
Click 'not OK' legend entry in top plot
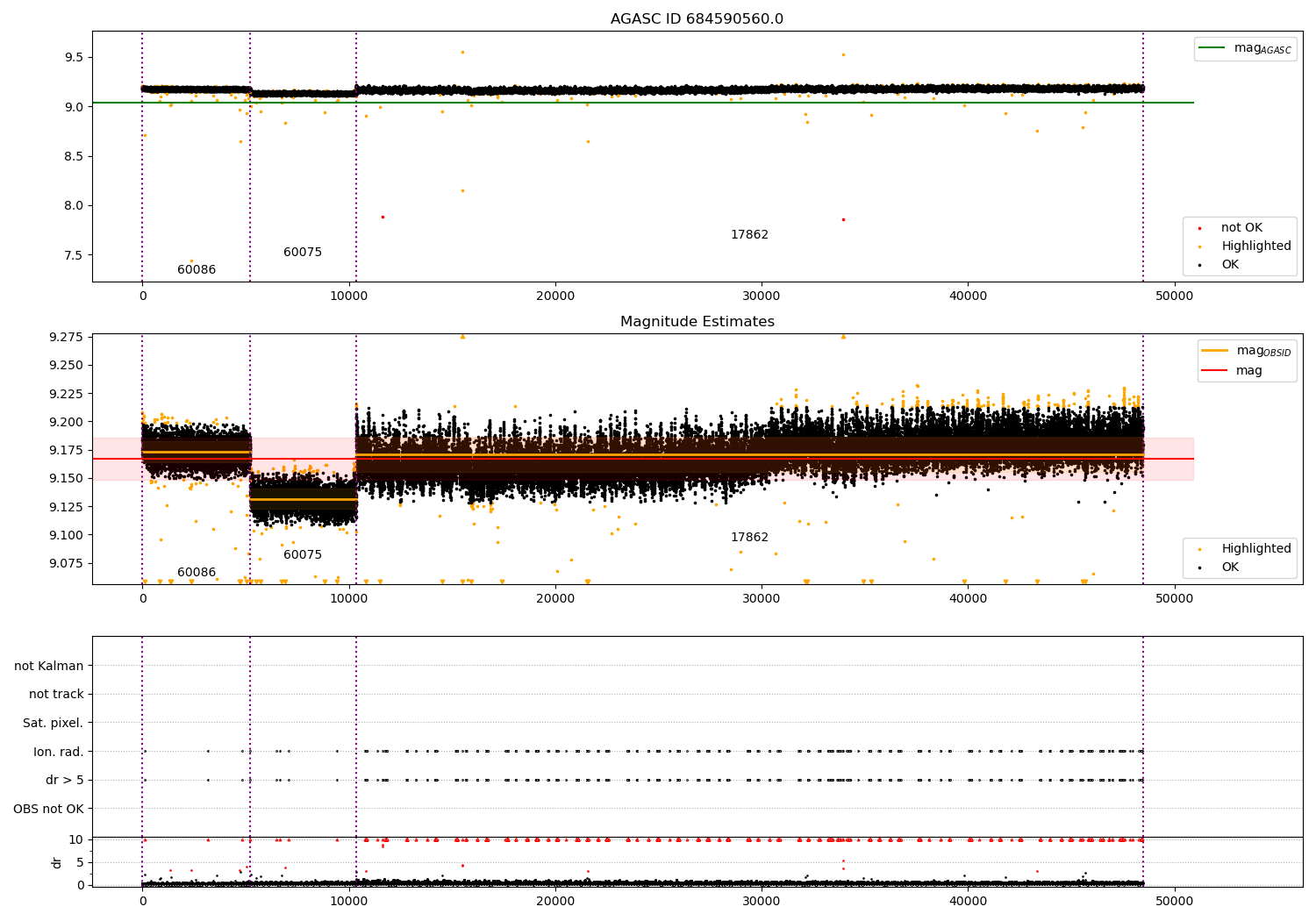pyautogui.click(x=1241, y=228)
